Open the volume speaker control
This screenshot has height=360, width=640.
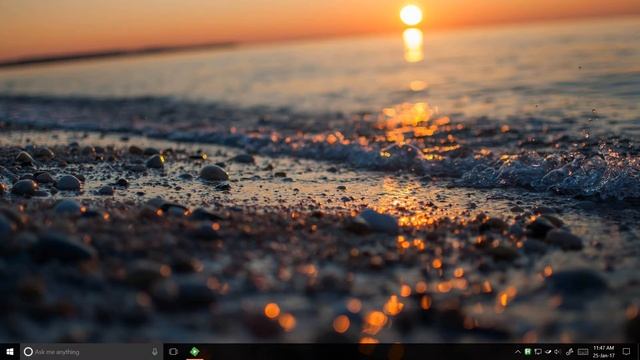tap(558, 352)
